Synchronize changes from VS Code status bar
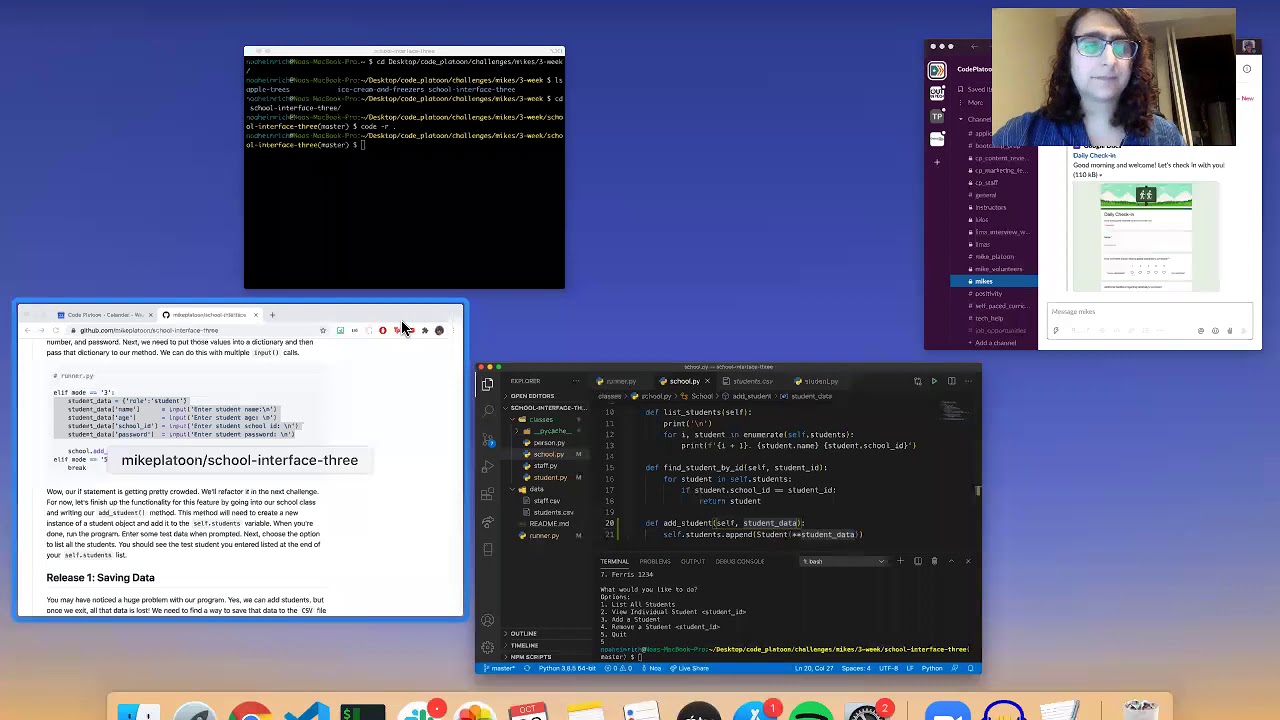The image size is (1280, 720). click(x=527, y=668)
